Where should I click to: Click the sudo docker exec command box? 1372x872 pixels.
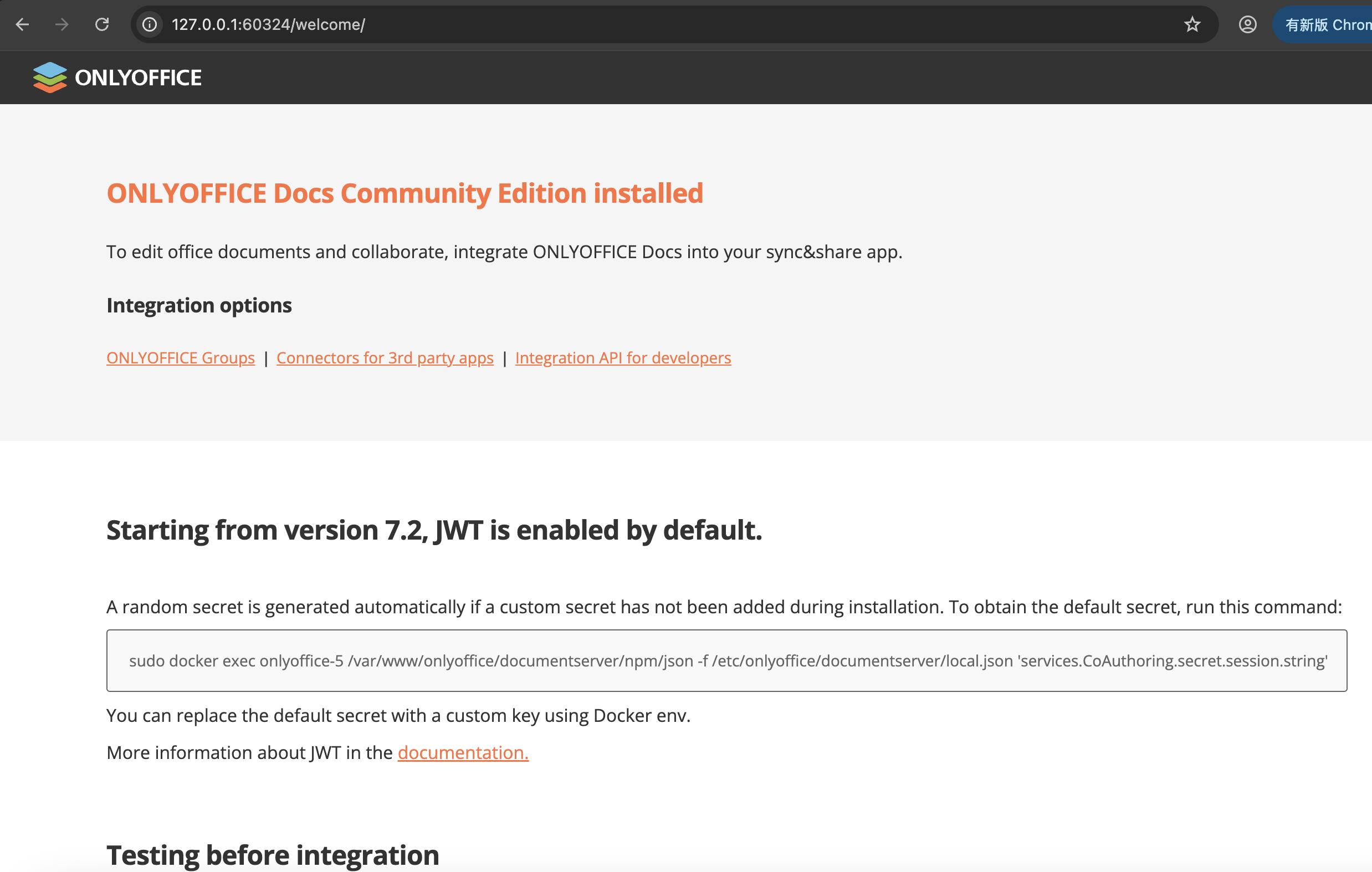(726, 661)
